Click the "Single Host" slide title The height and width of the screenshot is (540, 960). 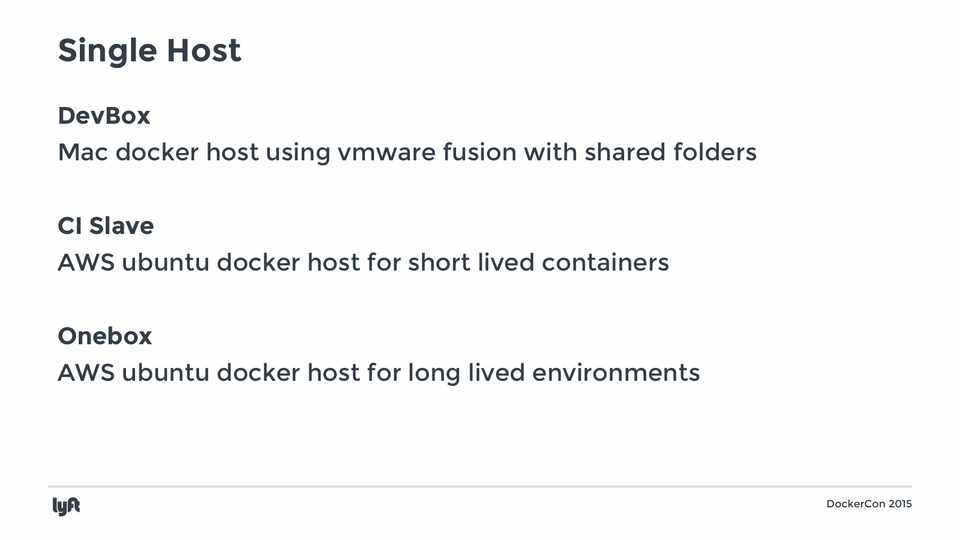(149, 51)
